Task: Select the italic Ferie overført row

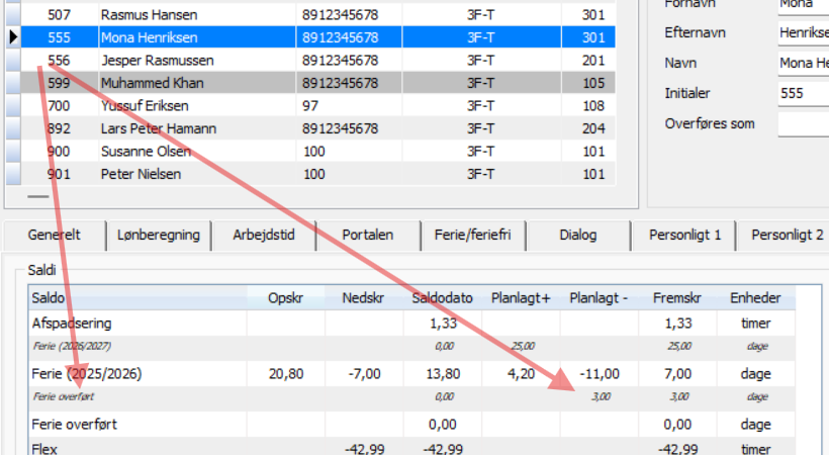Action: (x=412, y=397)
